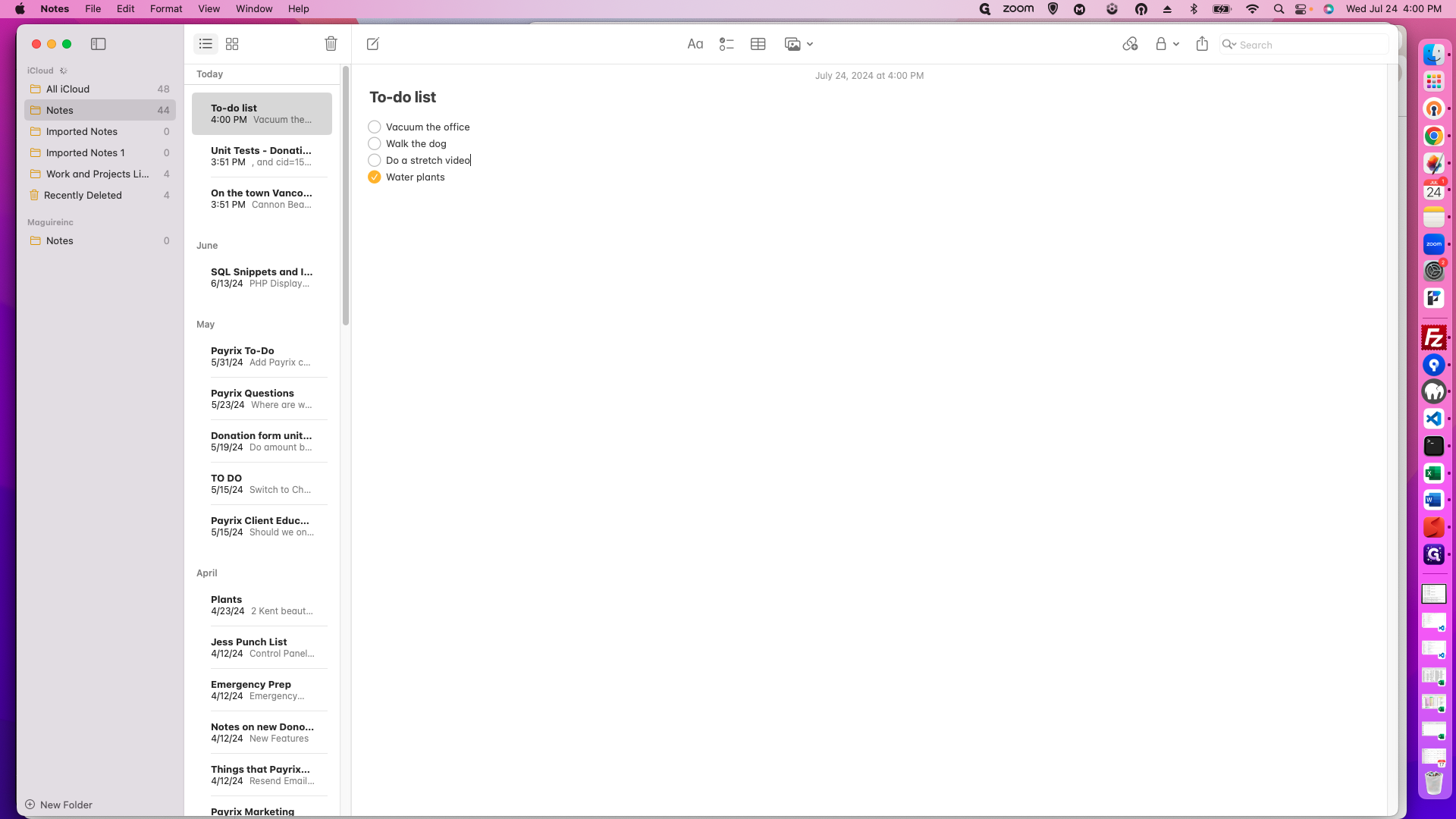Toggle the folders sidebar icon
The image size is (1456, 819).
[99, 44]
